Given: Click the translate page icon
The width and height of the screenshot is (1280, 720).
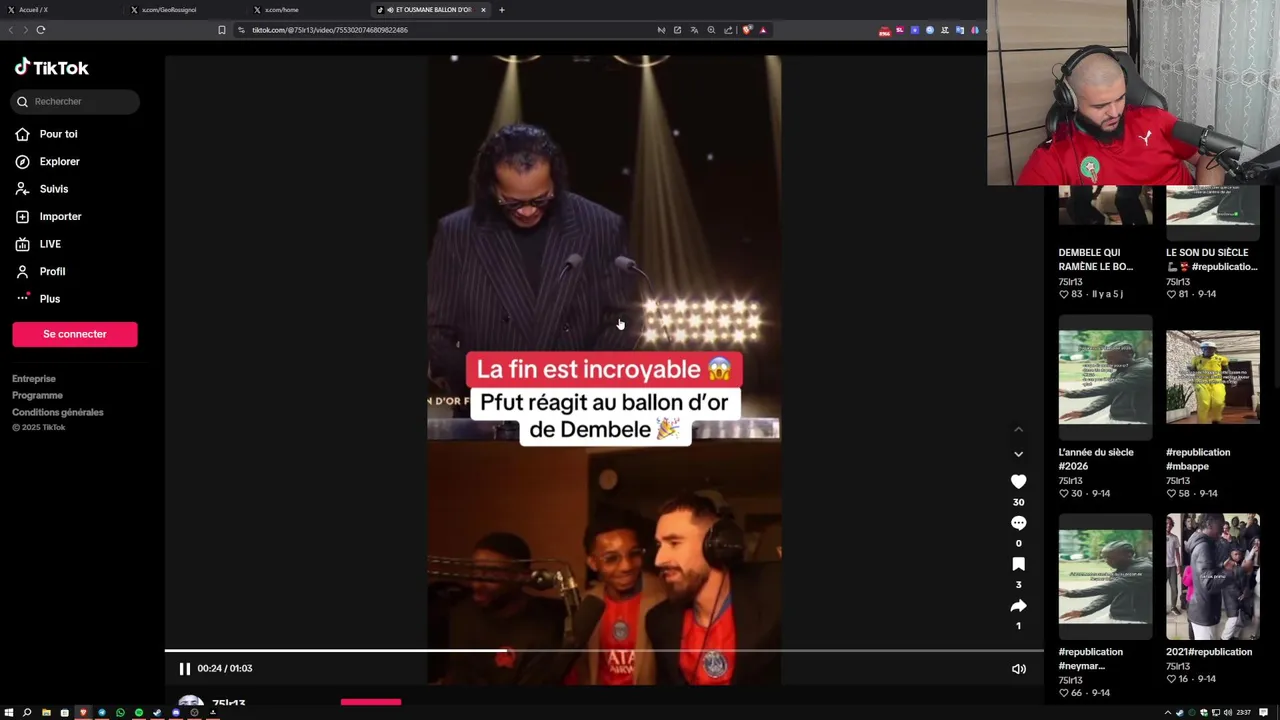Looking at the screenshot, I should tap(694, 30).
